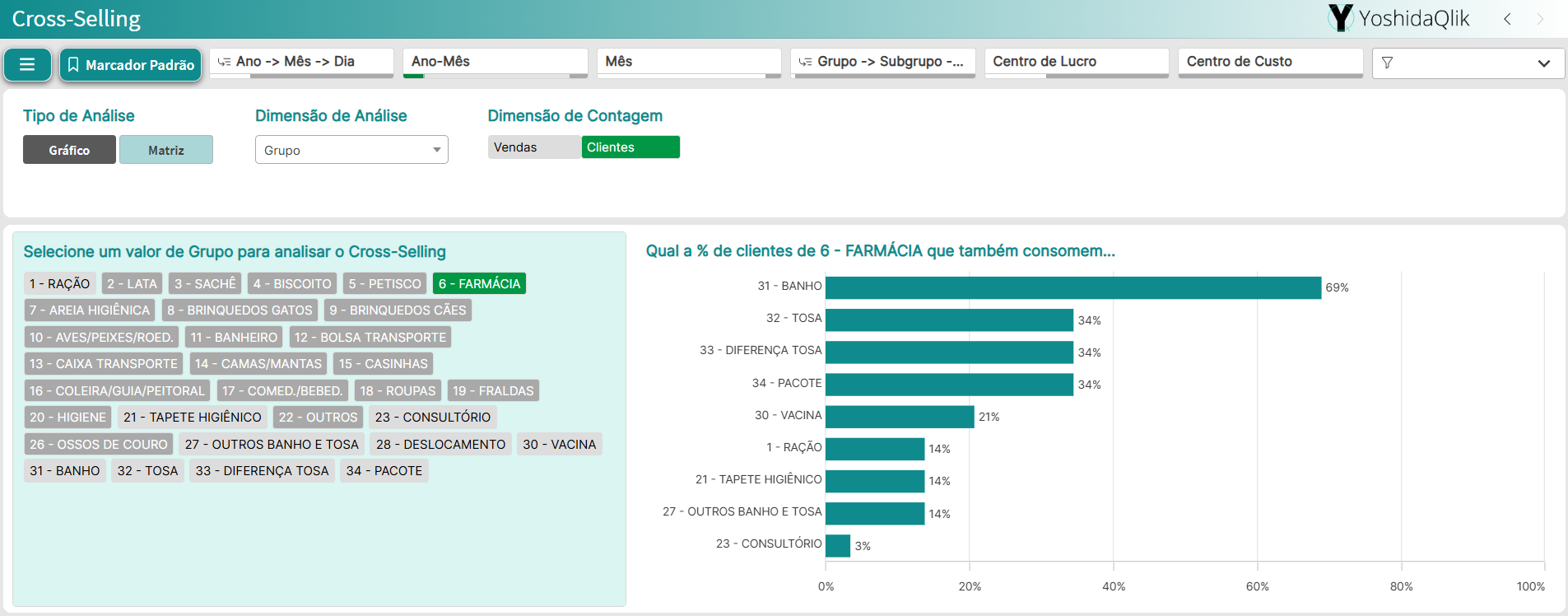
Task: Expand the funnel filter dropdown
Action: [x=1544, y=63]
